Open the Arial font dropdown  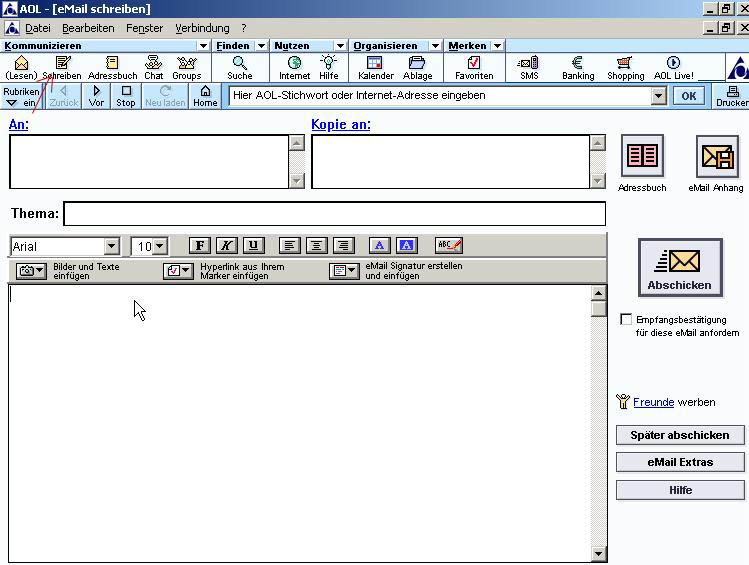coord(111,246)
